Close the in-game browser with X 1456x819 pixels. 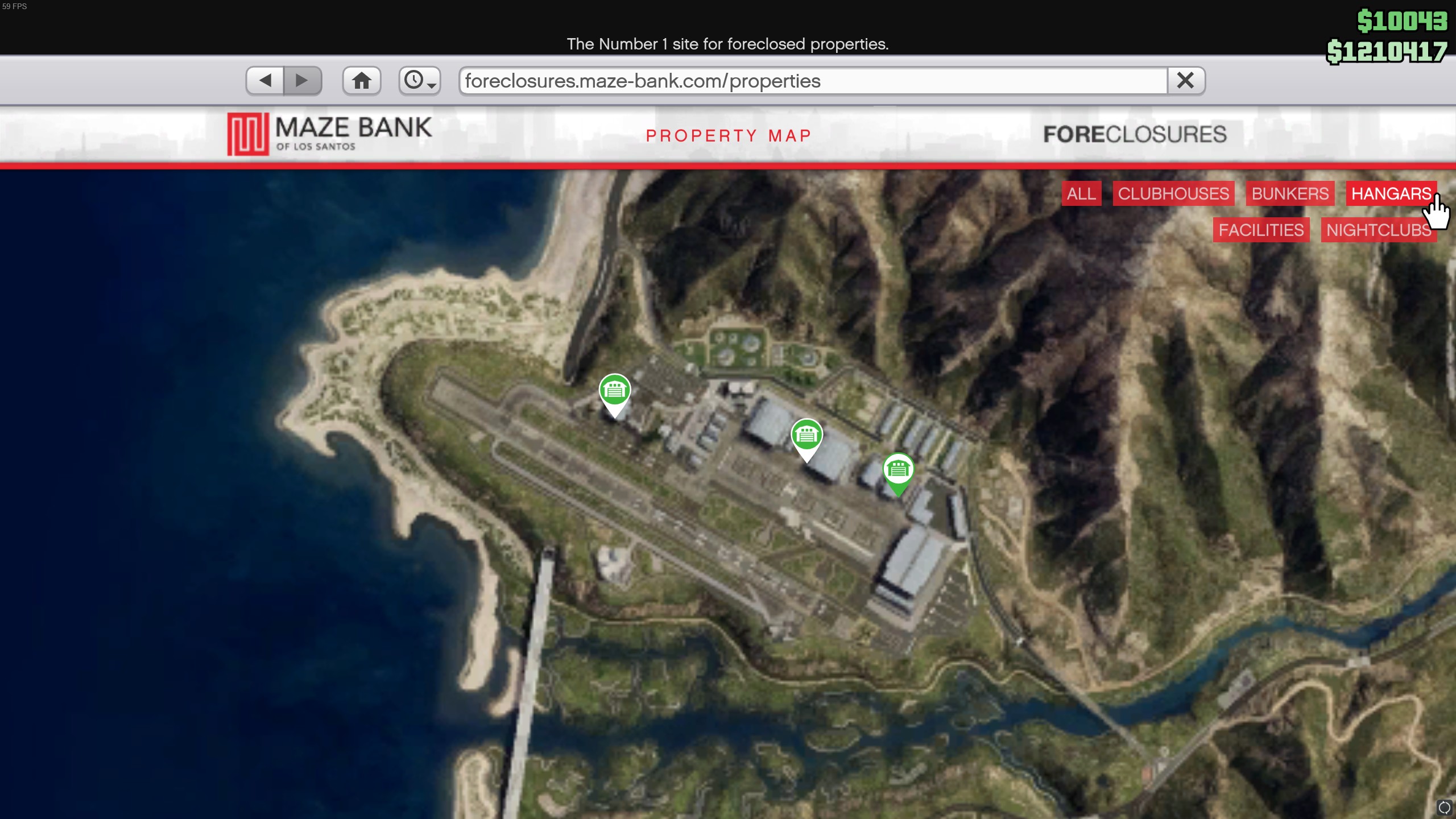tap(1185, 81)
